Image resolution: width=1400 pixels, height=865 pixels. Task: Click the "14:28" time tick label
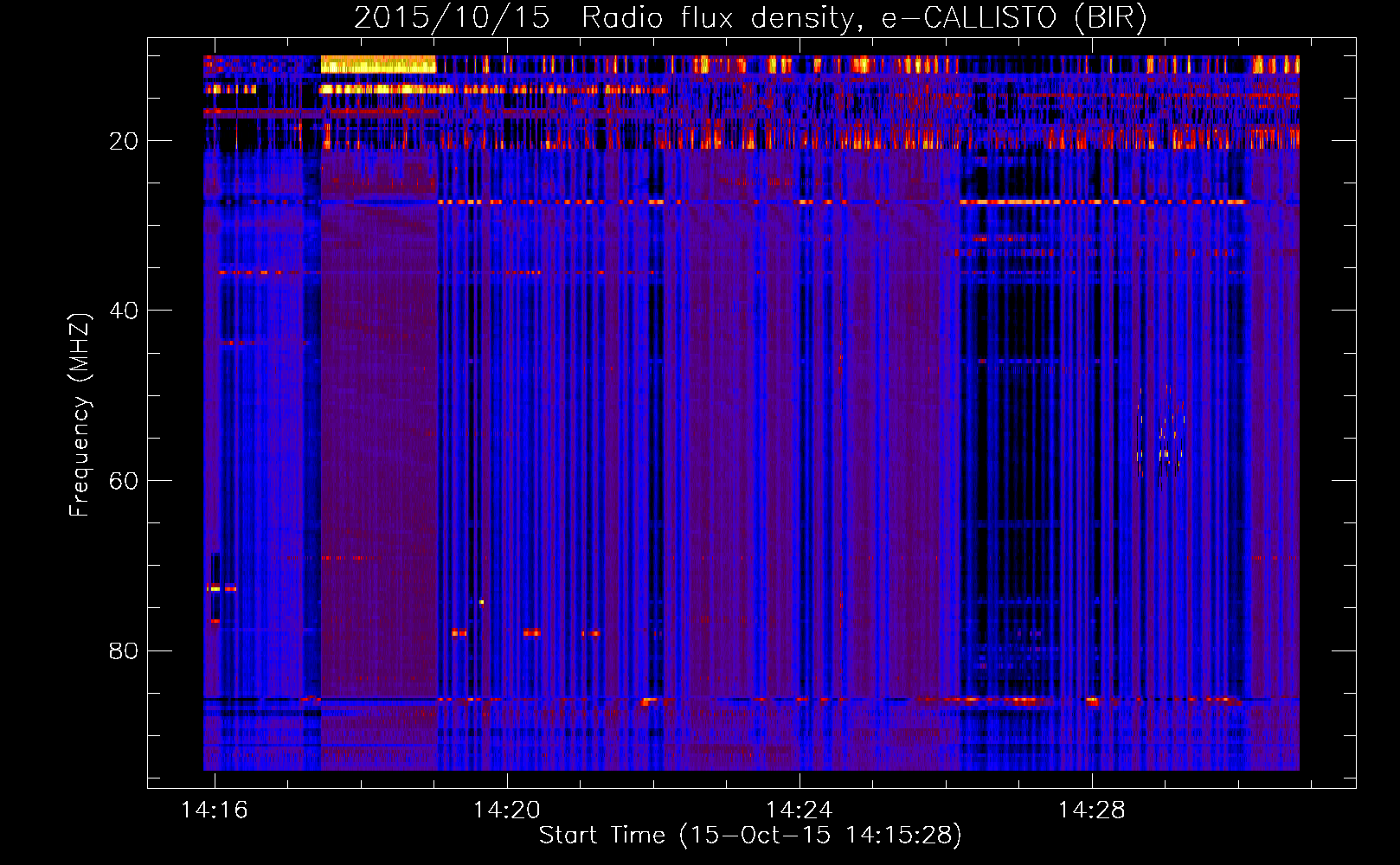(1092, 811)
